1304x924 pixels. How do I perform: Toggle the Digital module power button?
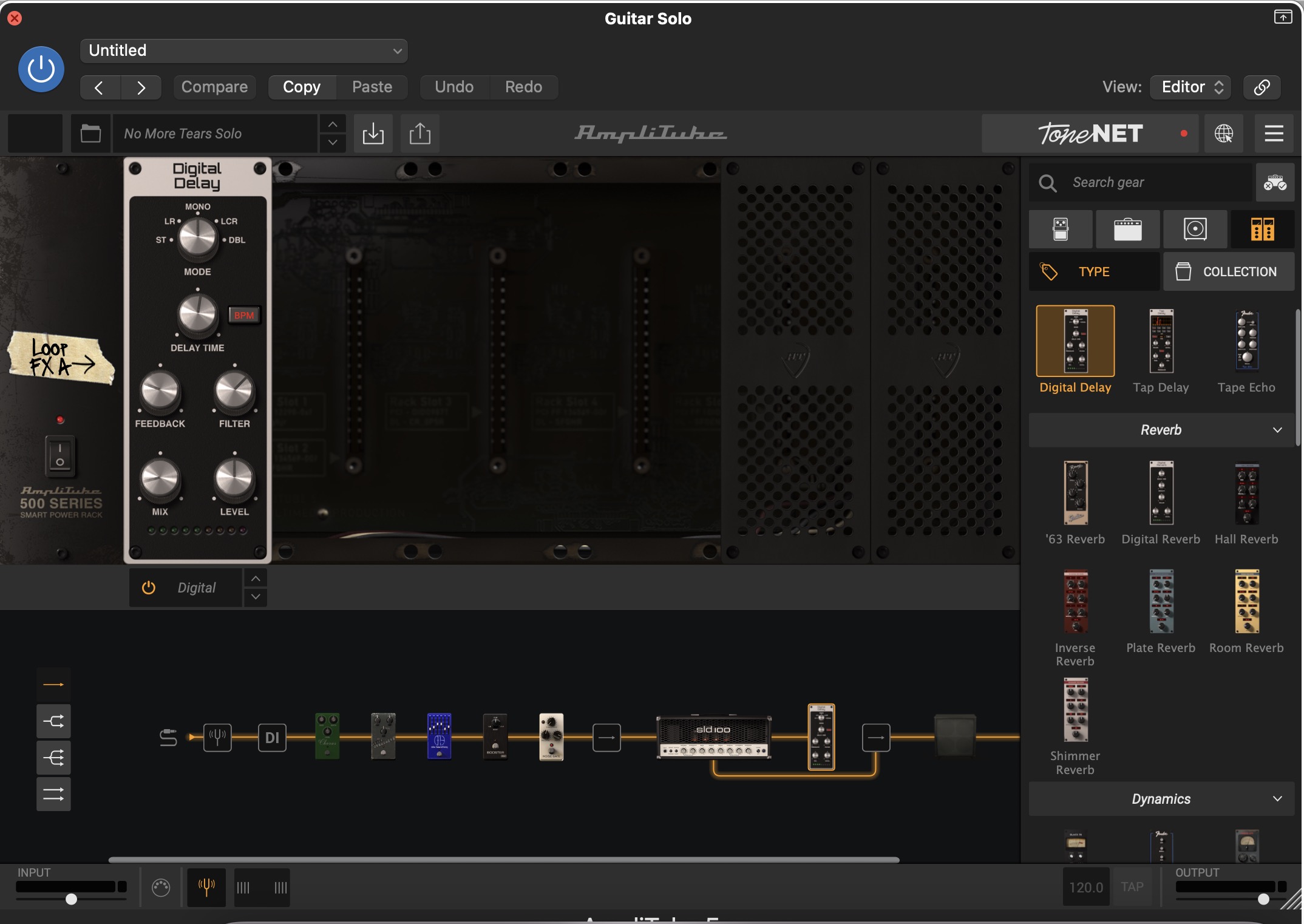(x=149, y=588)
